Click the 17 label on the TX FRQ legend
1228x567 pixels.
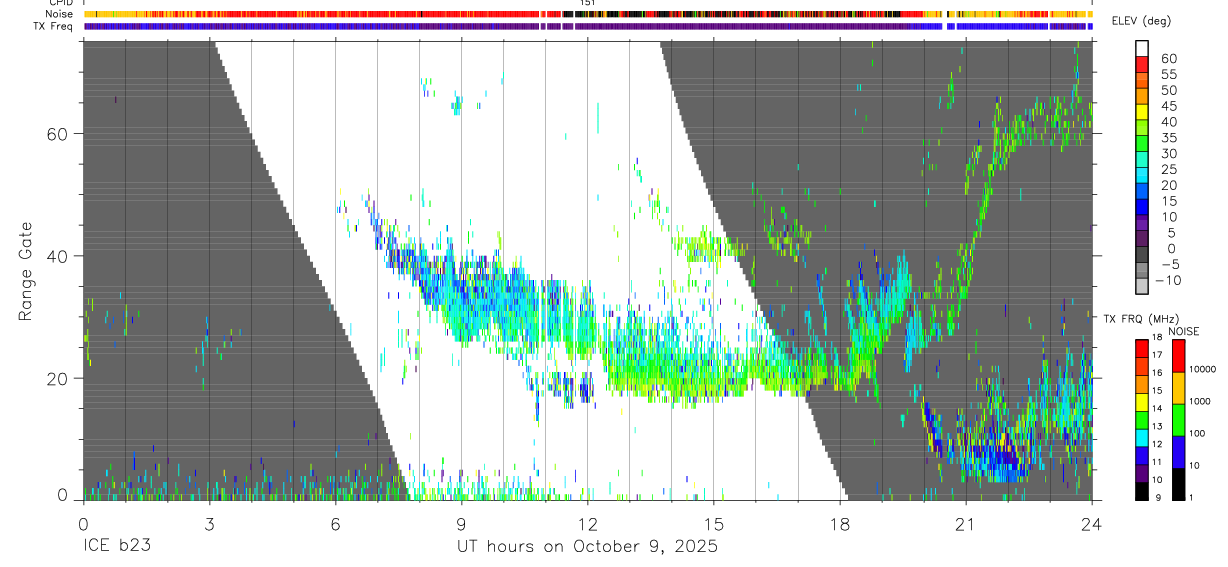click(x=1157, y=355)
